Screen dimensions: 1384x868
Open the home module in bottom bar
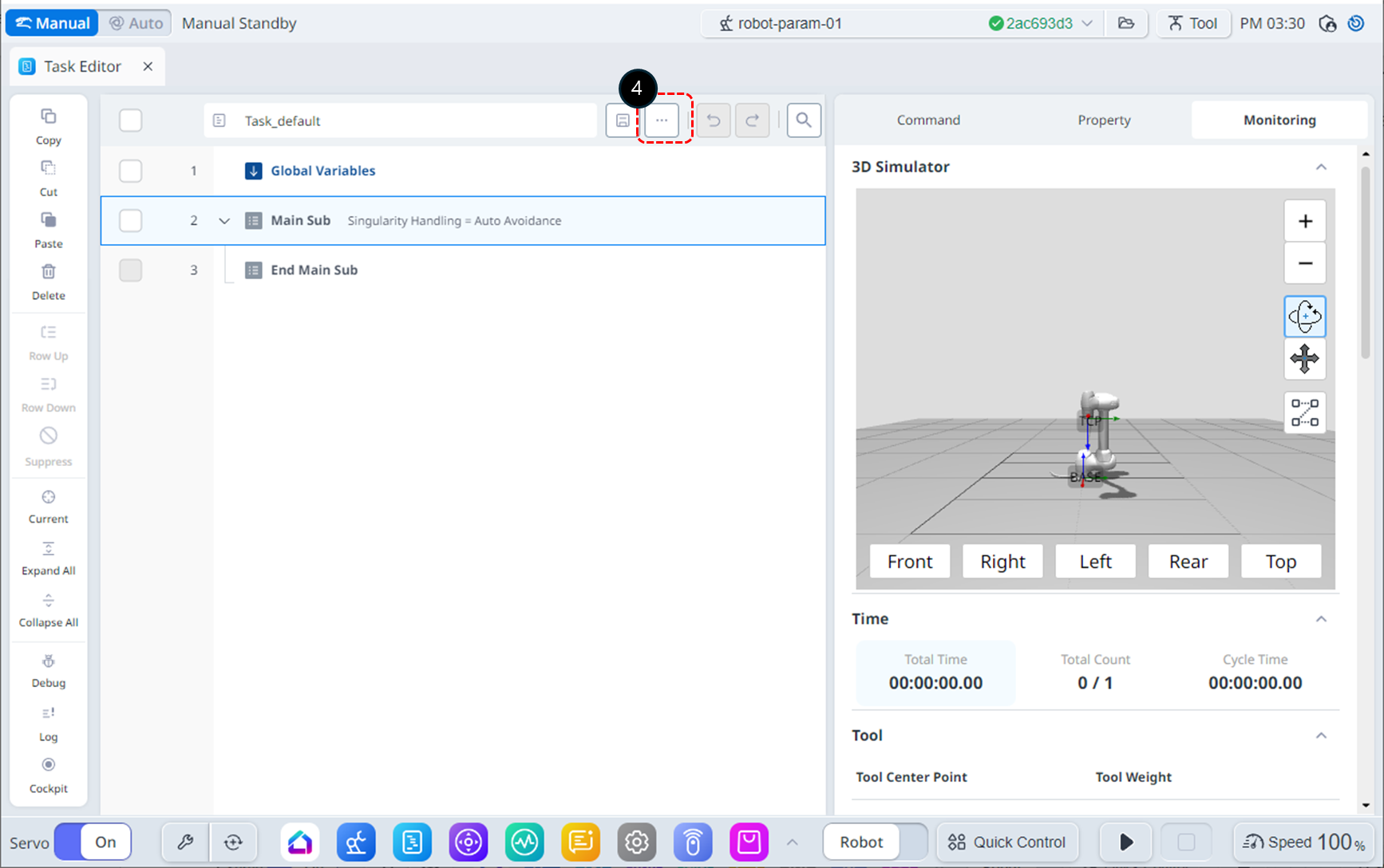click(x=300, y=842)
